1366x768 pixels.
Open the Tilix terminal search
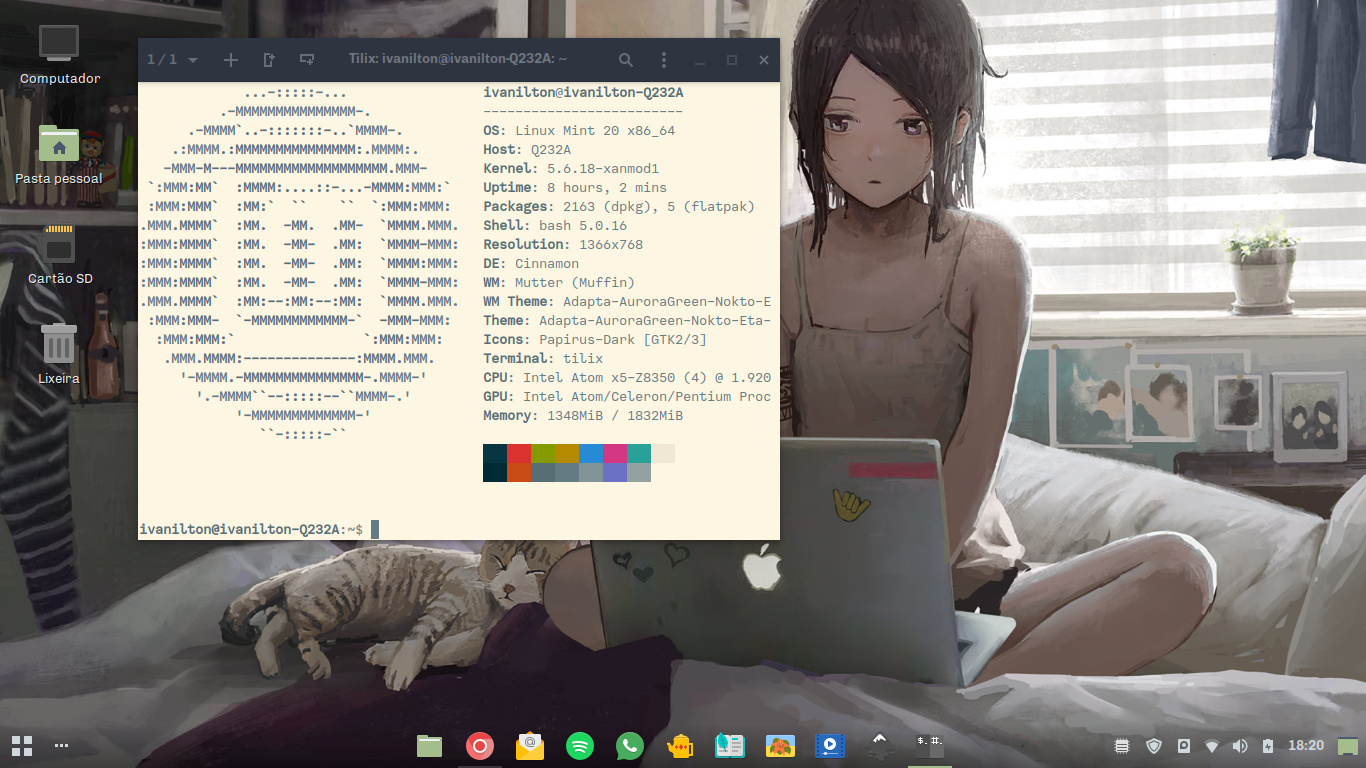(x=626, y=60)
